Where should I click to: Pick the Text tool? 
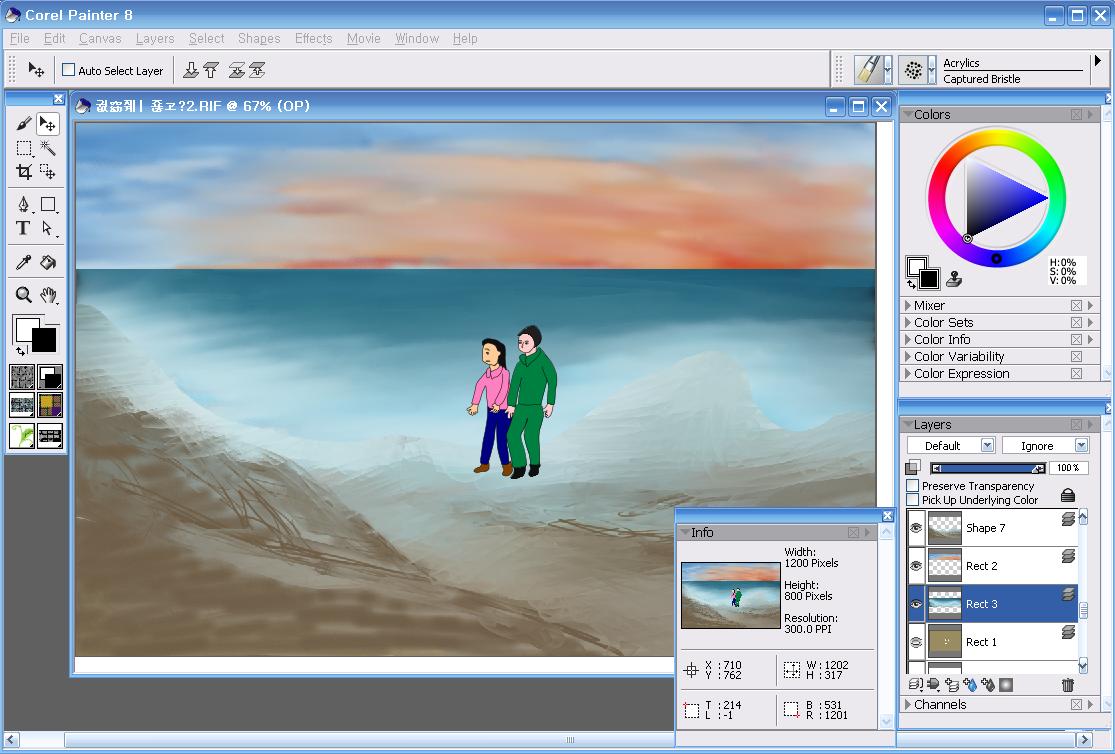(x=24, y=228)
